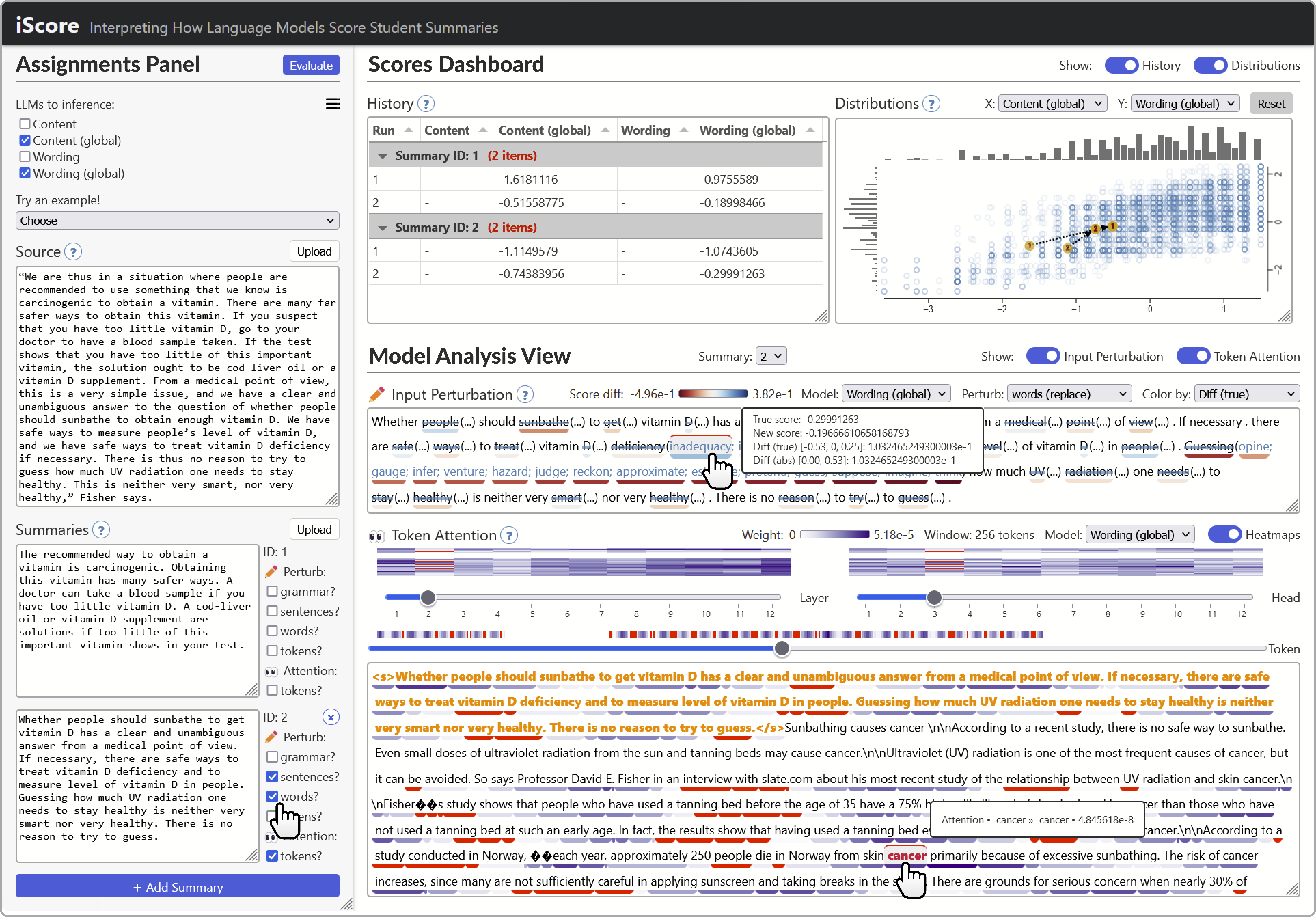Open the LLMs to inference hamburger menu

click(x=332, y=104)
